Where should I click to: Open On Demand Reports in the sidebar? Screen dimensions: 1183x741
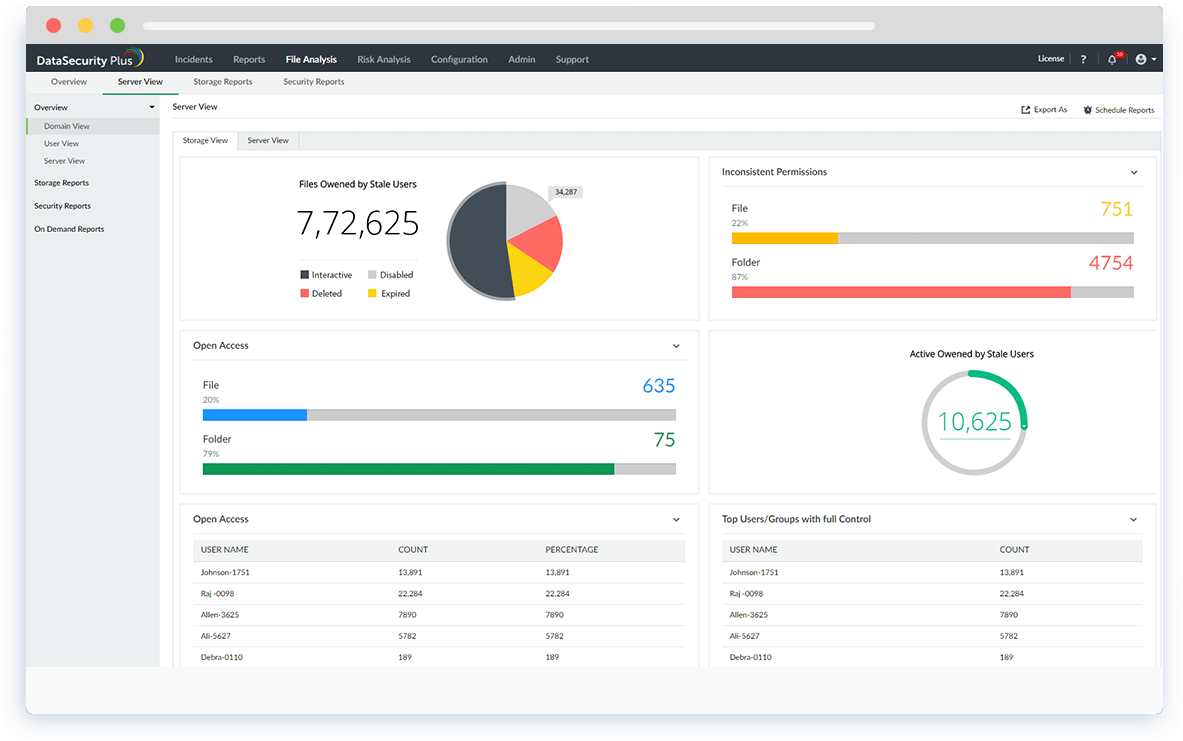point(69,229)
